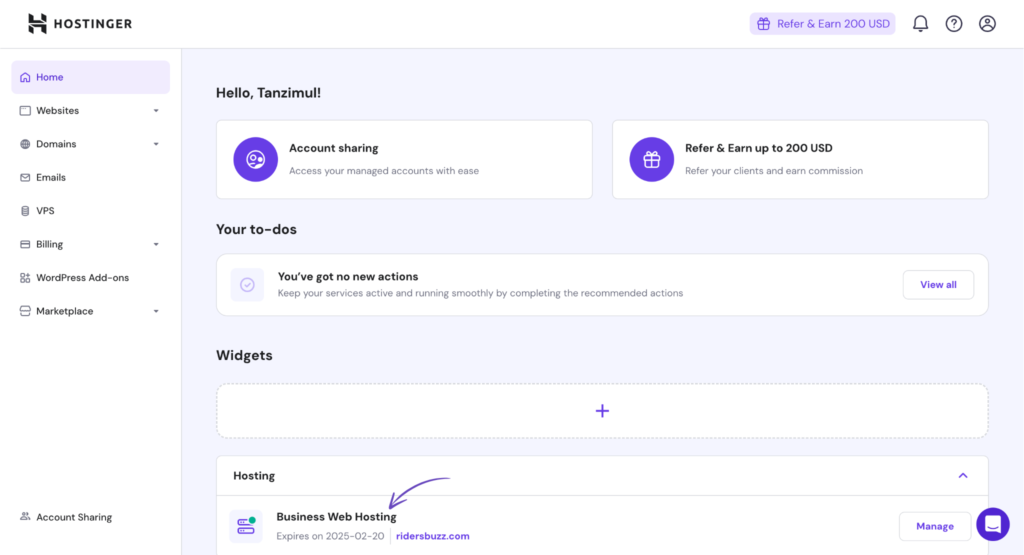Click the gift icon in Refer & Earn button
The image size is (1024, 555).
(763, 24)
